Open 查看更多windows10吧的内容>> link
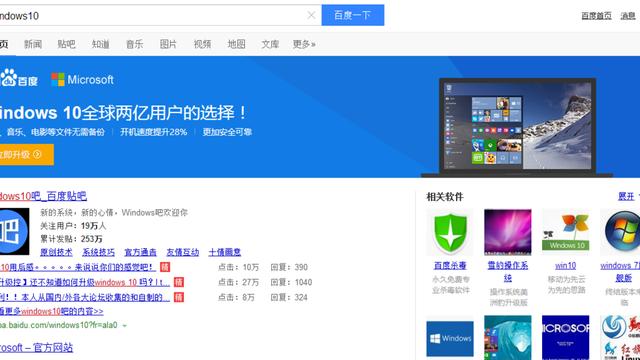 coord(51,311)
